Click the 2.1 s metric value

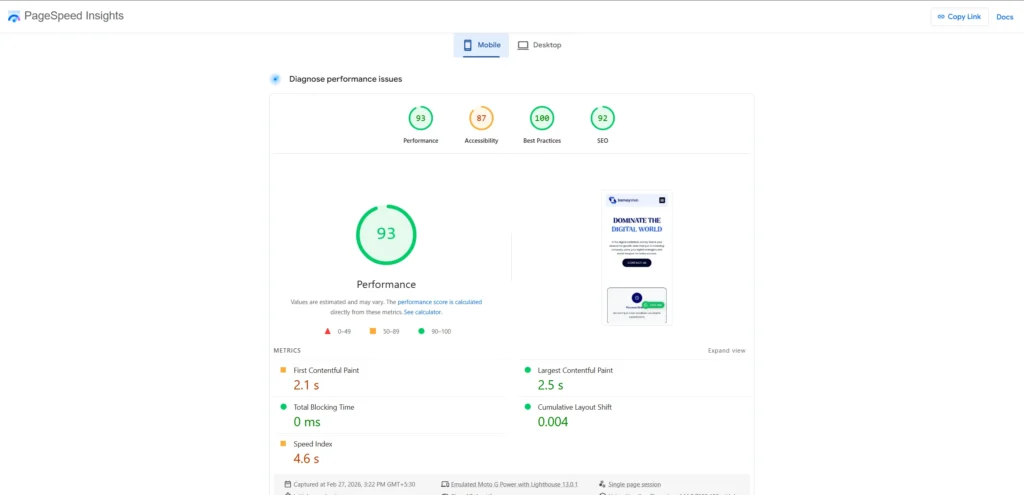click(306, 385)
